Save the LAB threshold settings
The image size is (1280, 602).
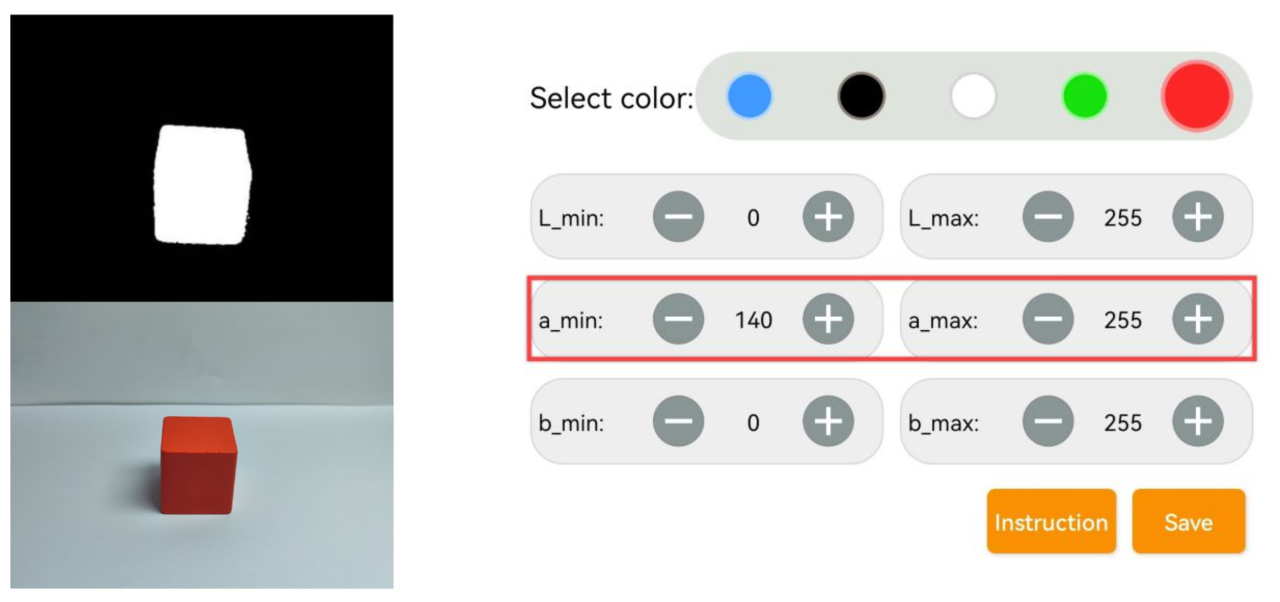[1189, 521]
